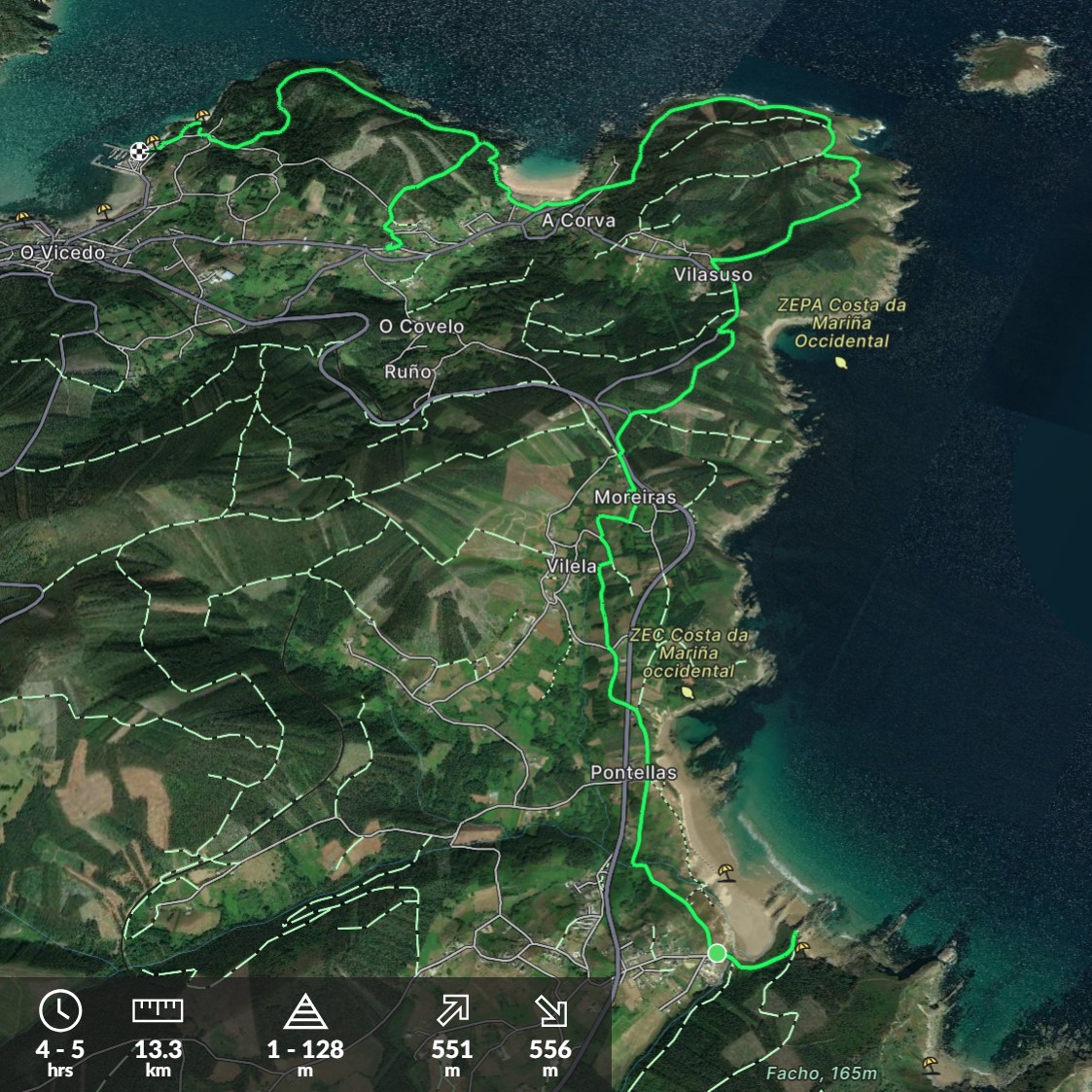Click the leaf icon below ZEPA Costa label
The width and height of the screenshot is (1092, 1092).
click(841, 363)
